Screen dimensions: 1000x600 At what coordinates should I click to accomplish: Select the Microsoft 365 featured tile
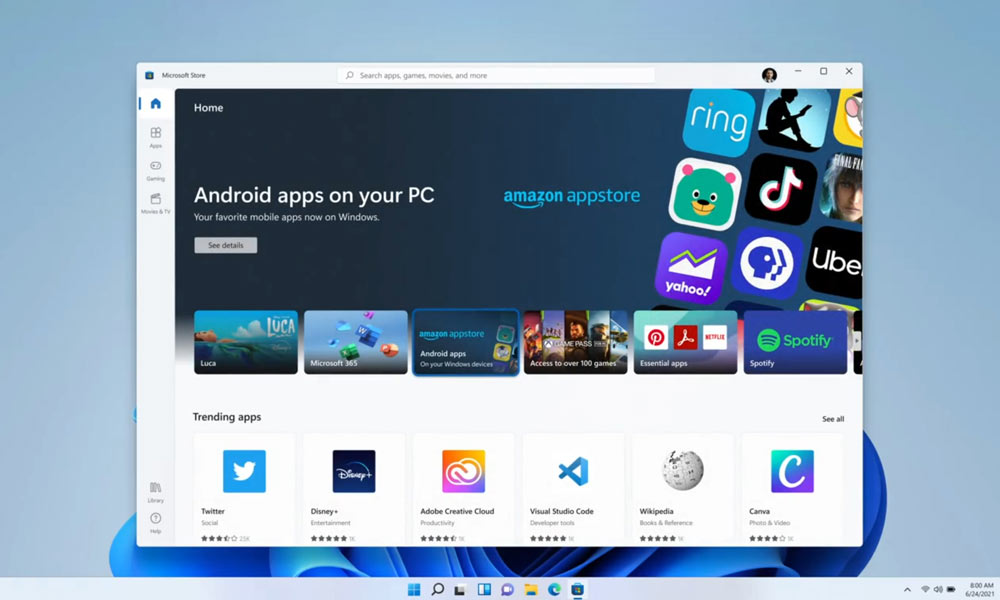point(356,342)
